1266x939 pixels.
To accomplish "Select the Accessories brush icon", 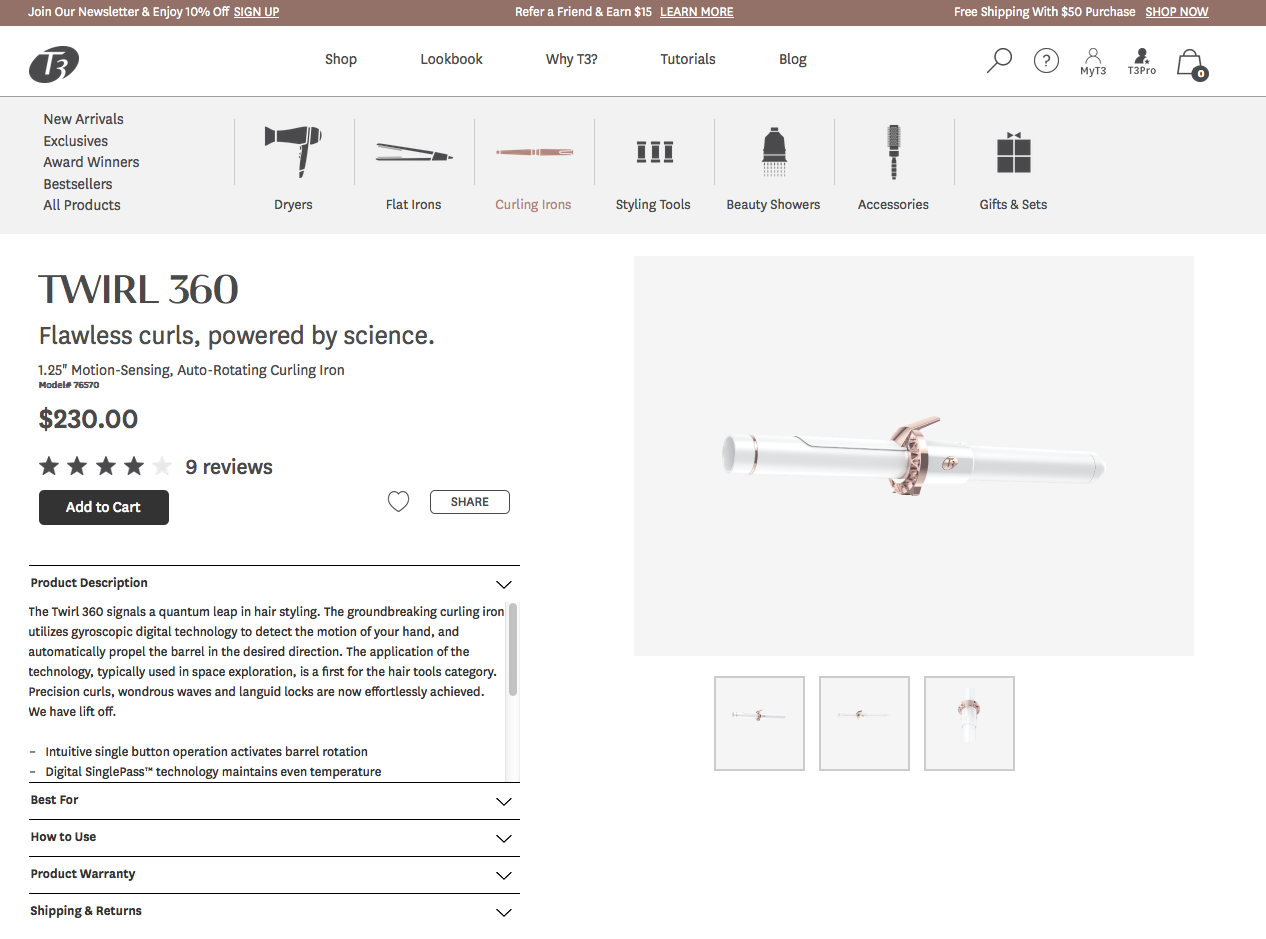I will (894, 151).
